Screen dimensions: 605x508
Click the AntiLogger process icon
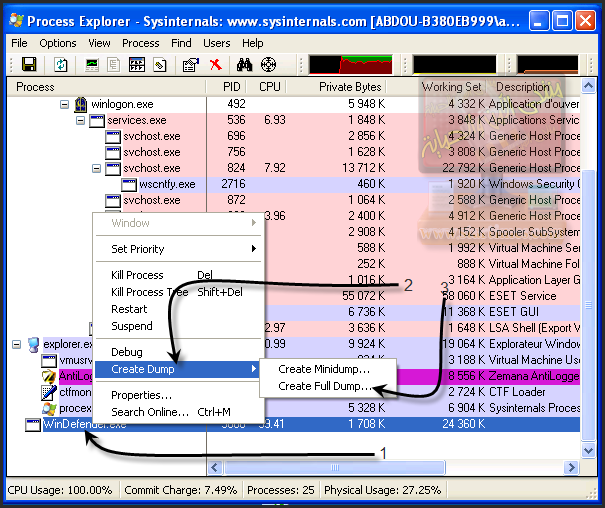point(49,376)
